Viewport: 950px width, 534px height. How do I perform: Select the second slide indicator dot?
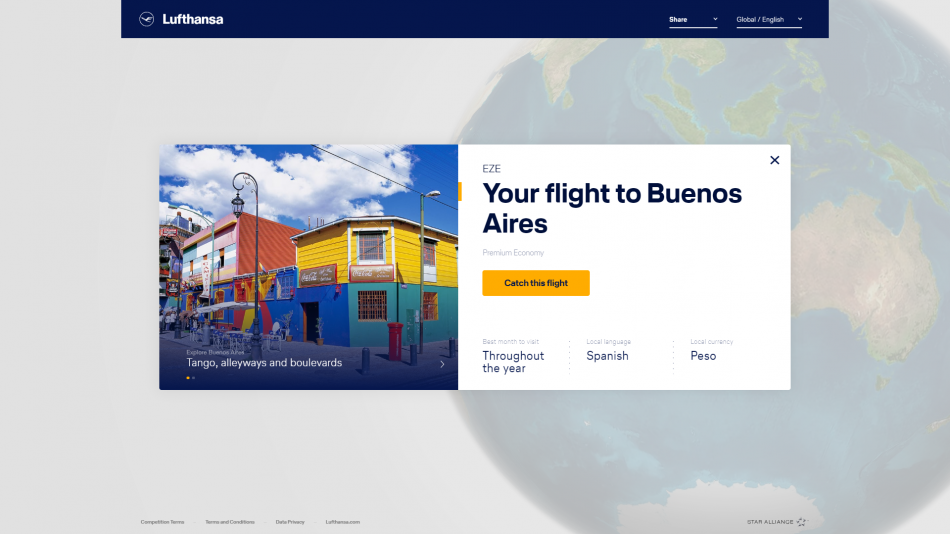click(x=193, y=378)
